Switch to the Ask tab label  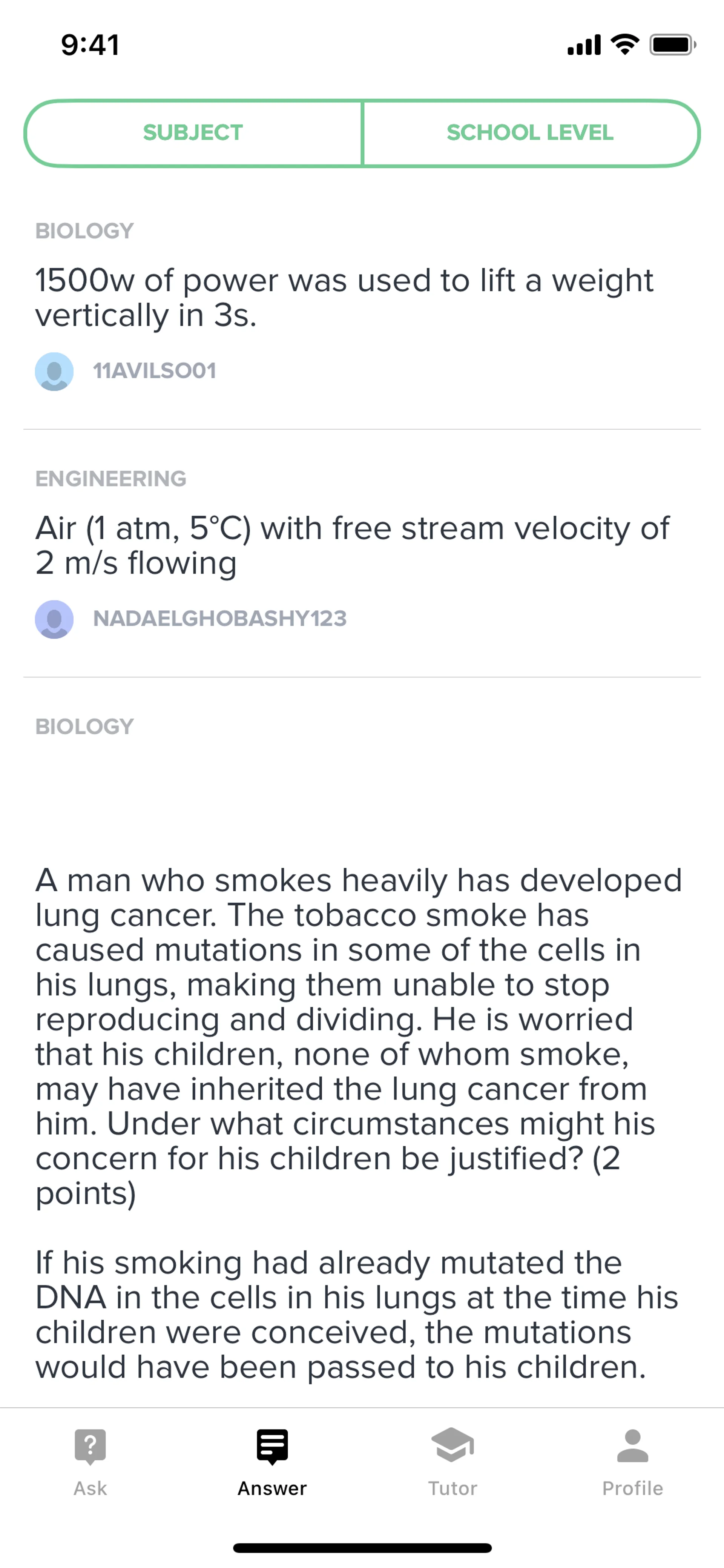[x=90, y=1488]
